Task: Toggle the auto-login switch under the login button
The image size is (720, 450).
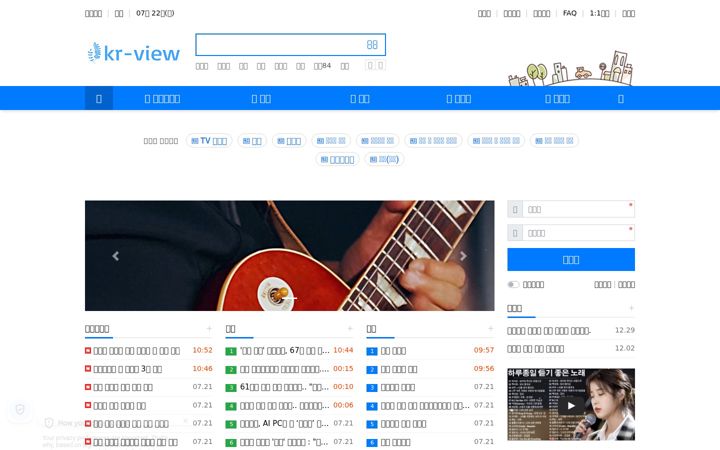Action: click(x=513, y=285)
